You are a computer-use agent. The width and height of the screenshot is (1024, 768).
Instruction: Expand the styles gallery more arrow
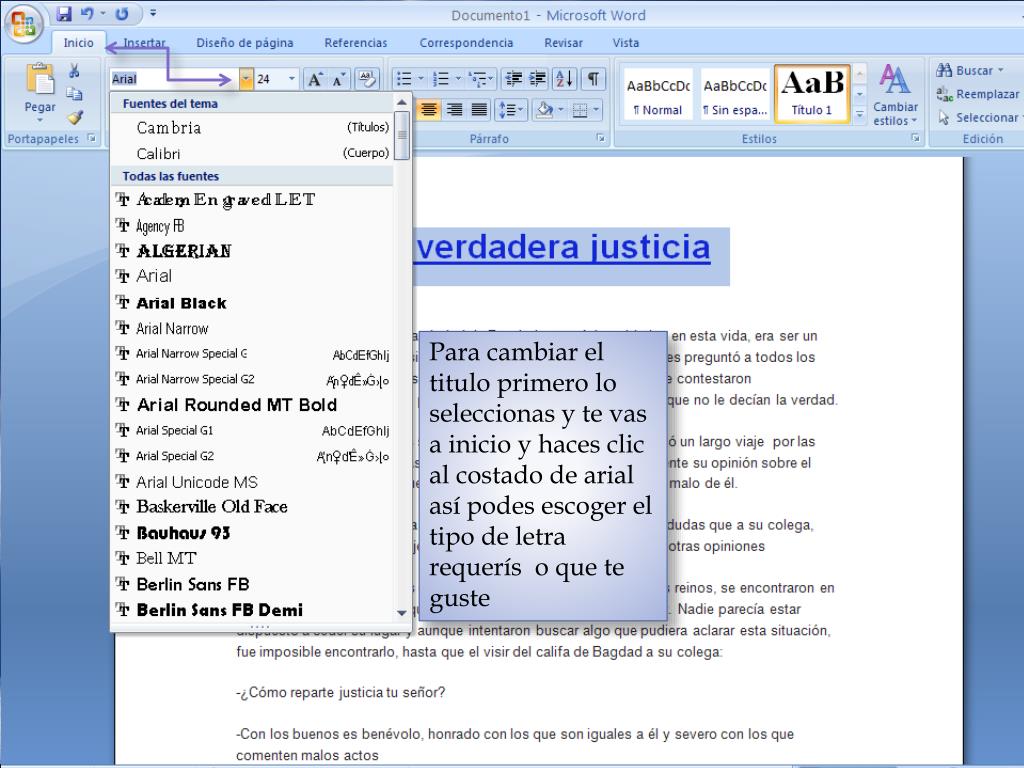[x=860, y=115]
